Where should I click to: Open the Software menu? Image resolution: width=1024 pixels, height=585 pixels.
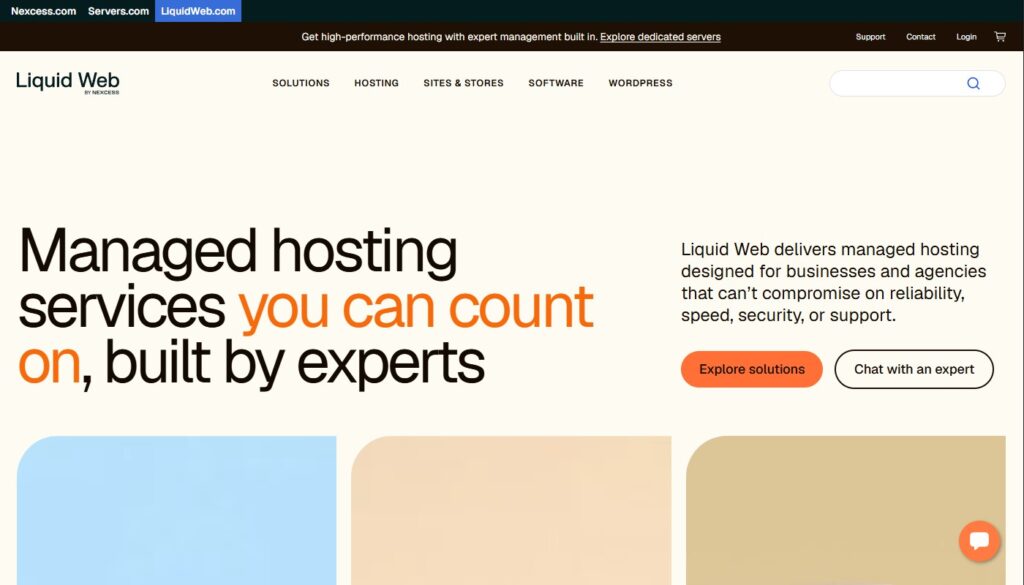coord(556,83)
